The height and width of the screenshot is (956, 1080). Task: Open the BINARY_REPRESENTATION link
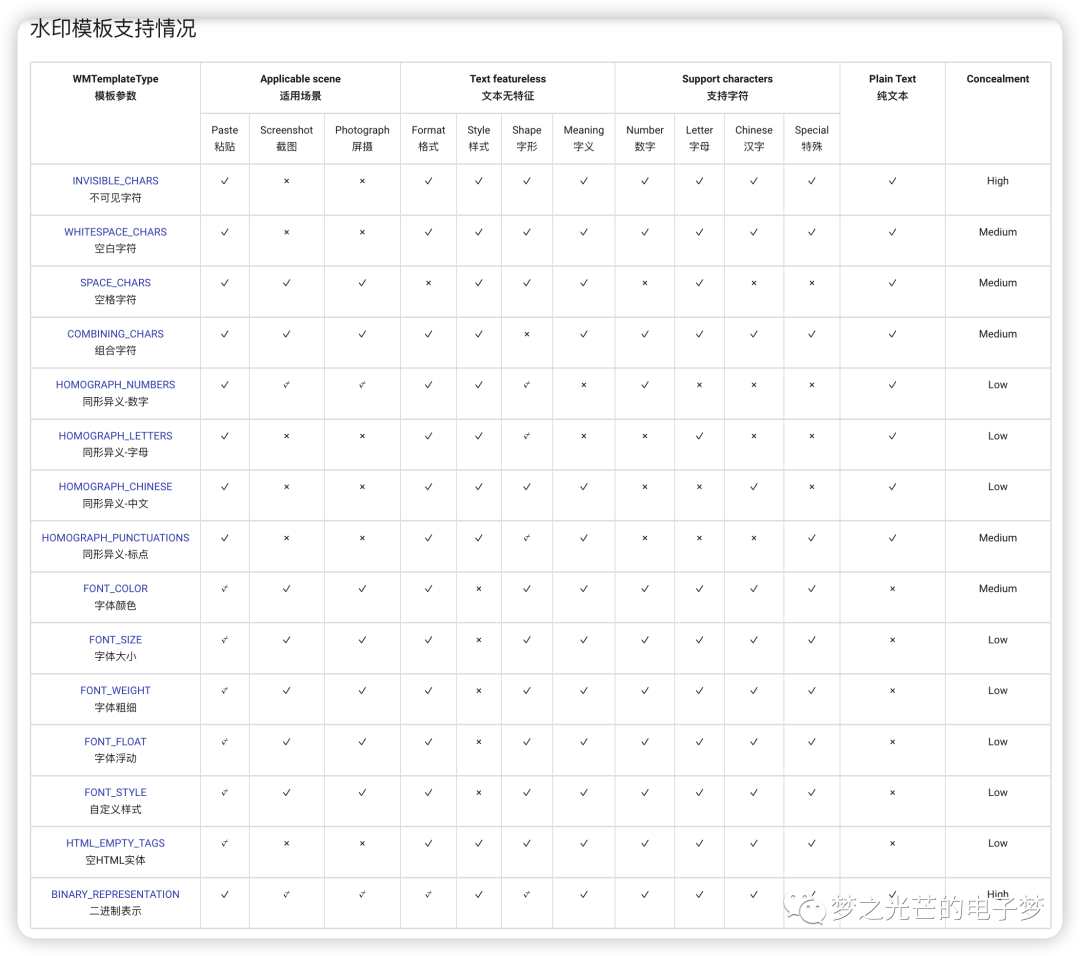115,895
